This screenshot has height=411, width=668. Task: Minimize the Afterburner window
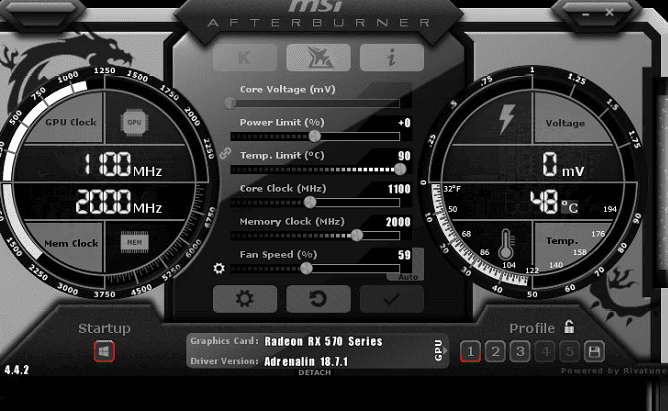(x=586, y=14)
